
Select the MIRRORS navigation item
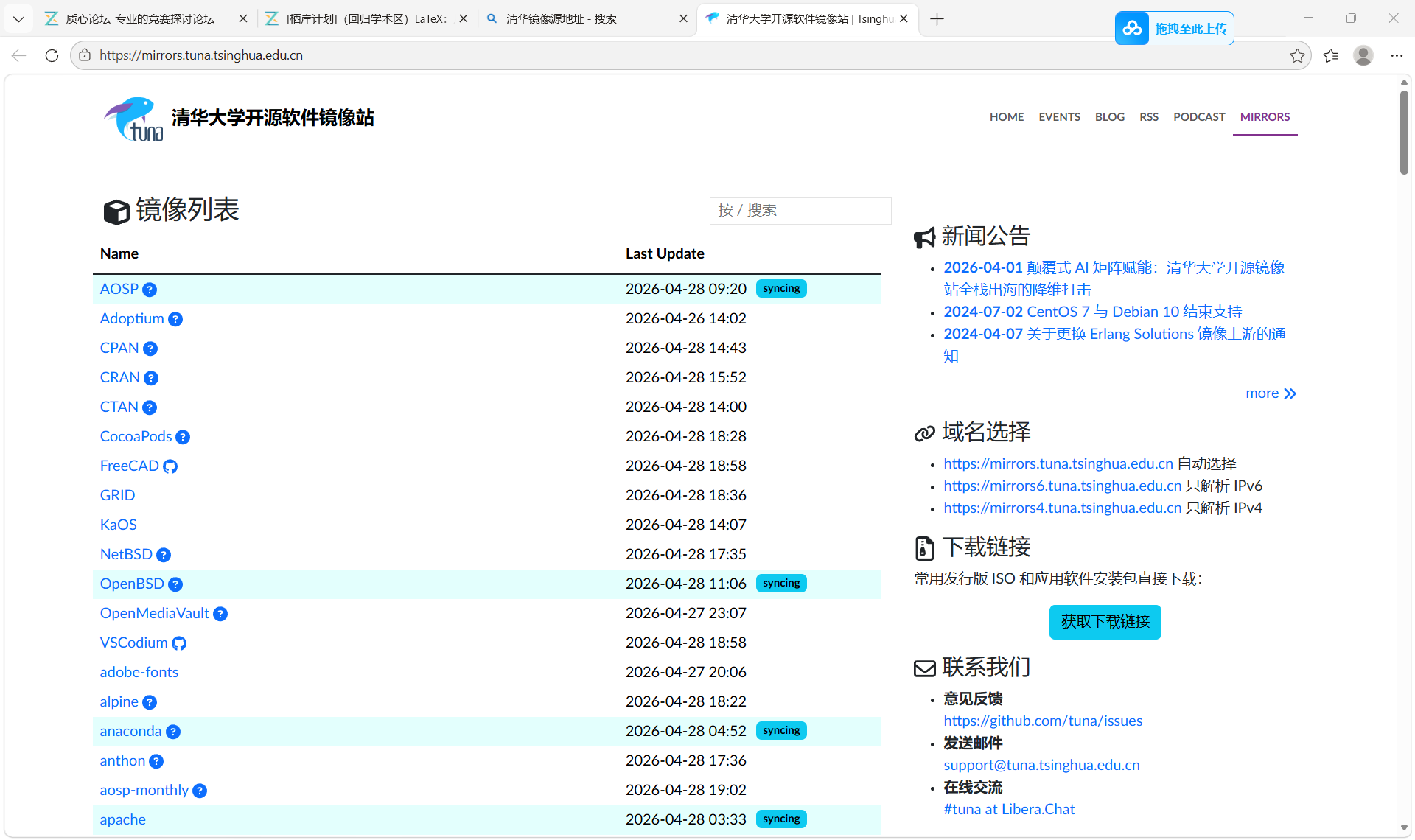(1265, 117)
